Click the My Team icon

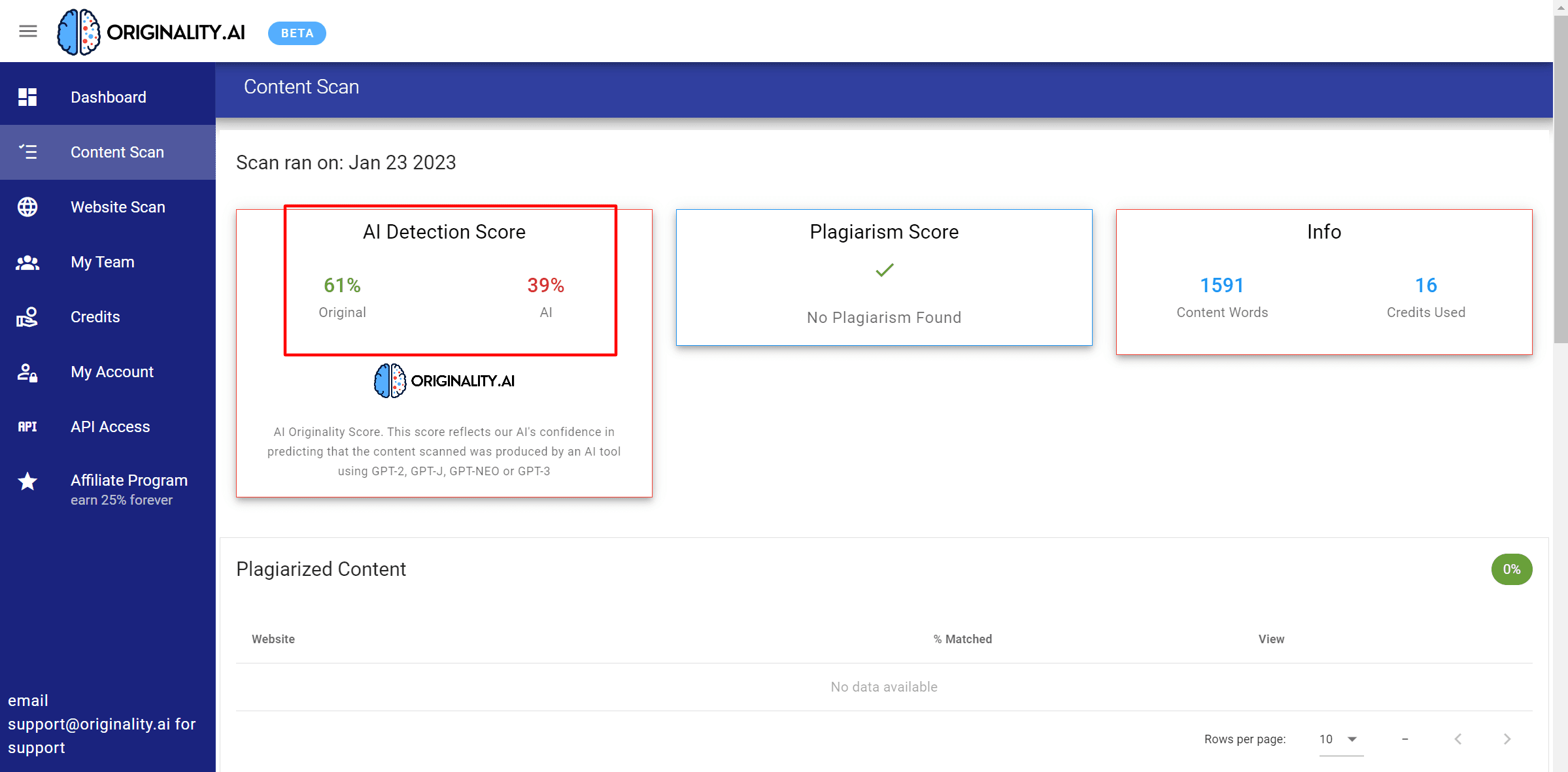pos(27,261)
